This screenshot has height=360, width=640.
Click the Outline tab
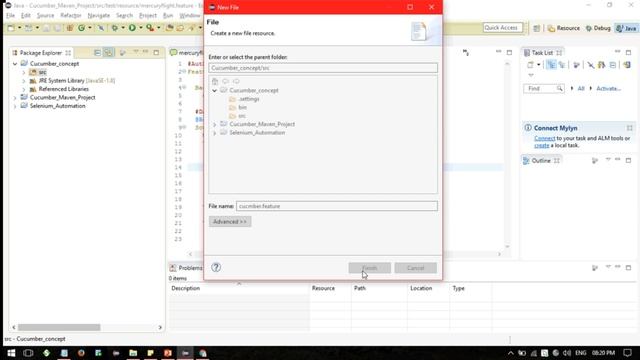[x=541, y=161]
